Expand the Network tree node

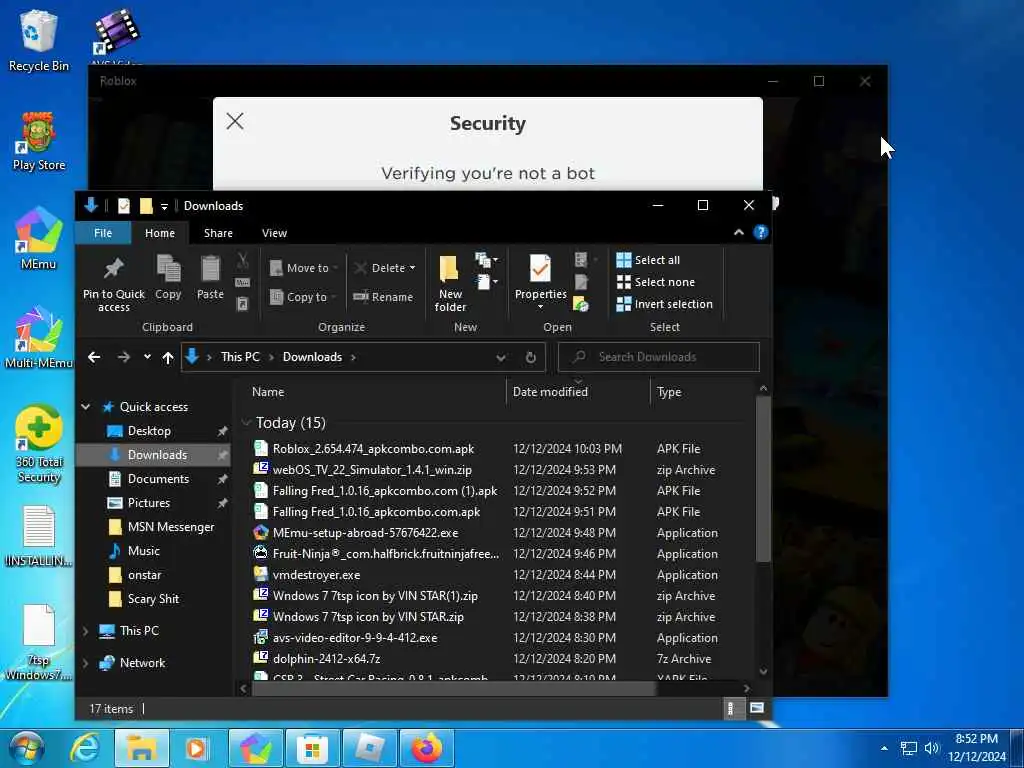click(86, 663)
